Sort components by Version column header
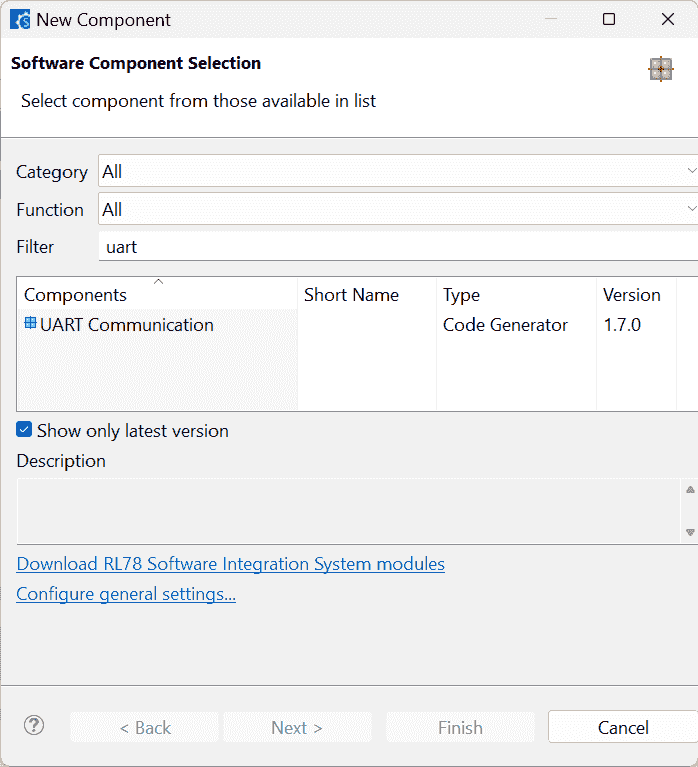Image resolution: width=698 pixels, height=767 pixels. (634, 295)
